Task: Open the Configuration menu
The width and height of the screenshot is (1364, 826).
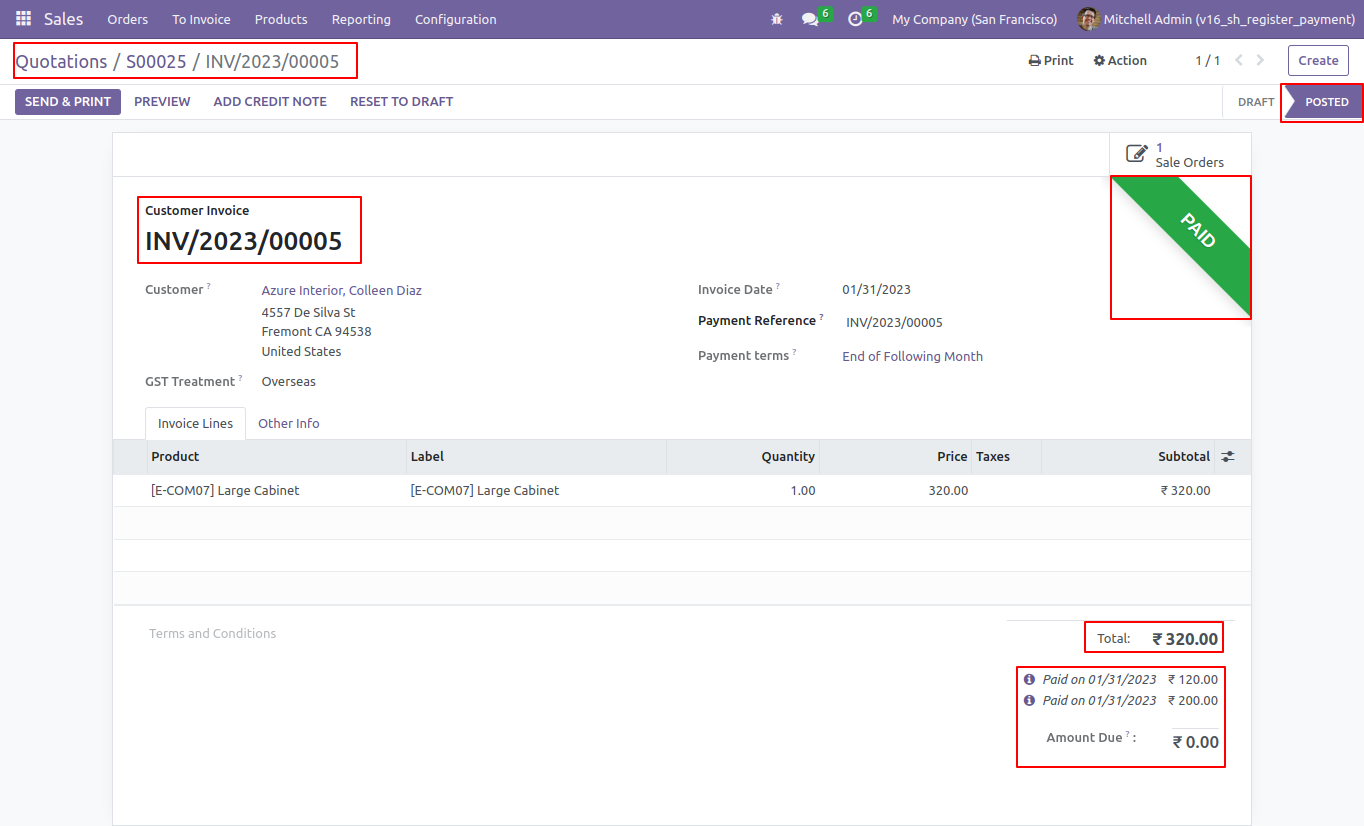Action: click(455, 19)
